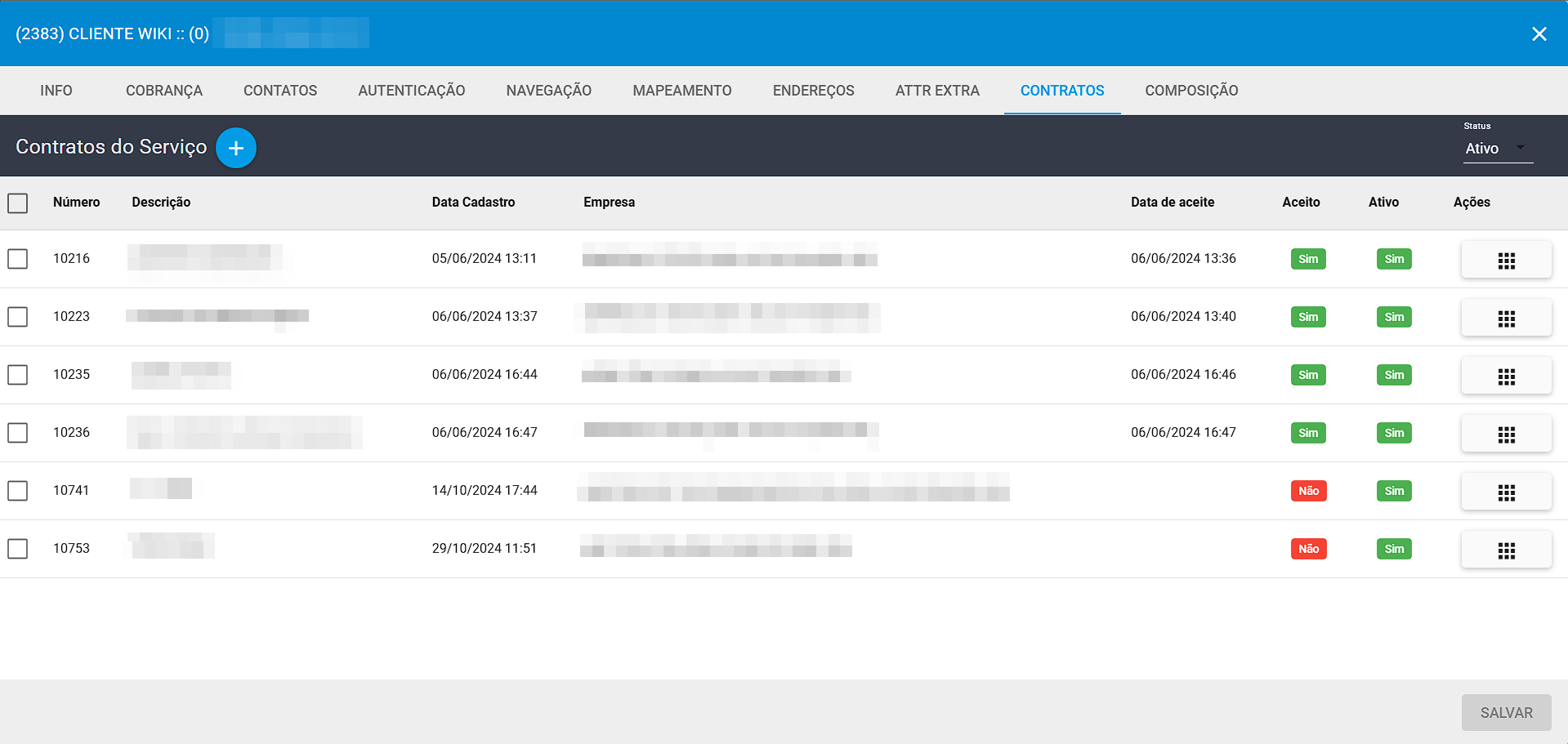1568x744 pixels.
Task: Select checkbox for contract 10223
Action: pos(18,317)
